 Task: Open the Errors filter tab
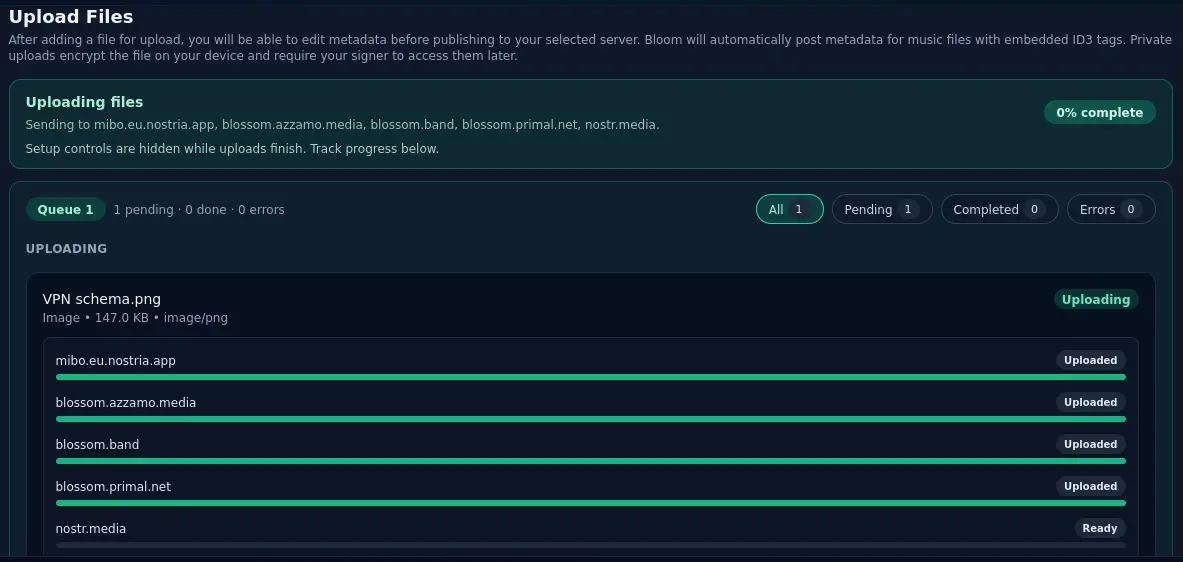1110,209
